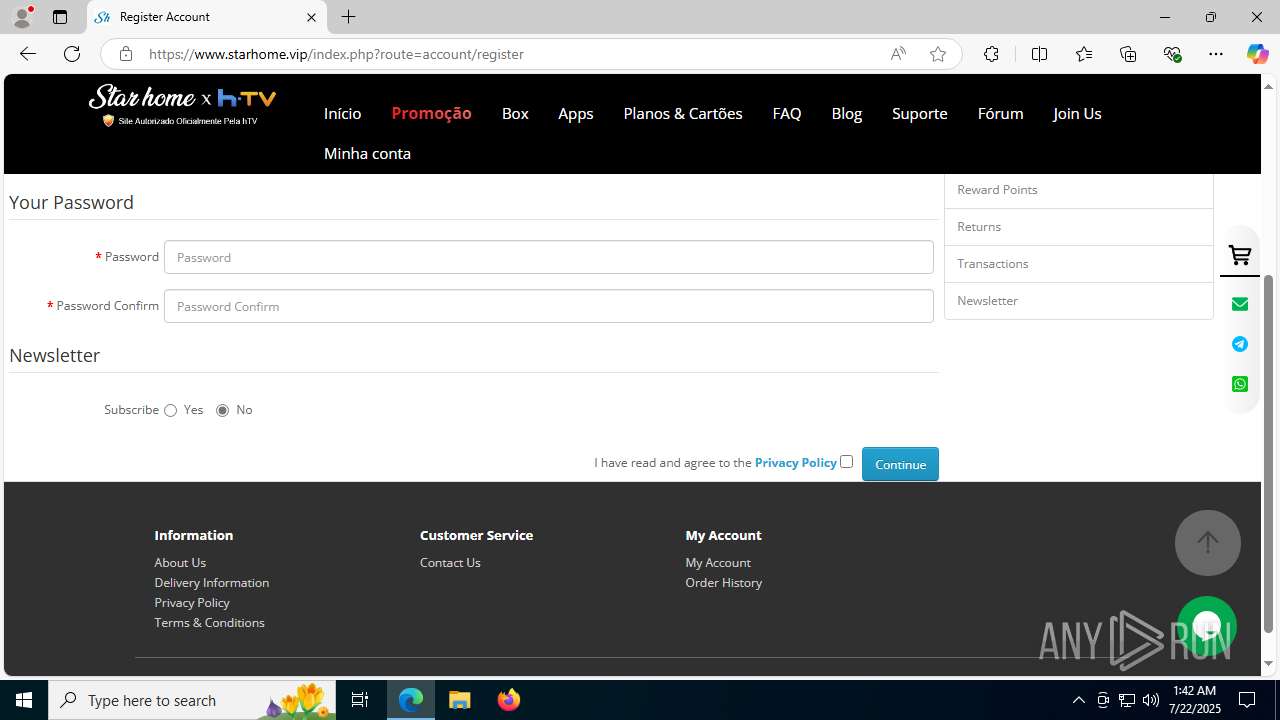Open the Windows Start menu
1280x720 pixels.
pos(24,700)
